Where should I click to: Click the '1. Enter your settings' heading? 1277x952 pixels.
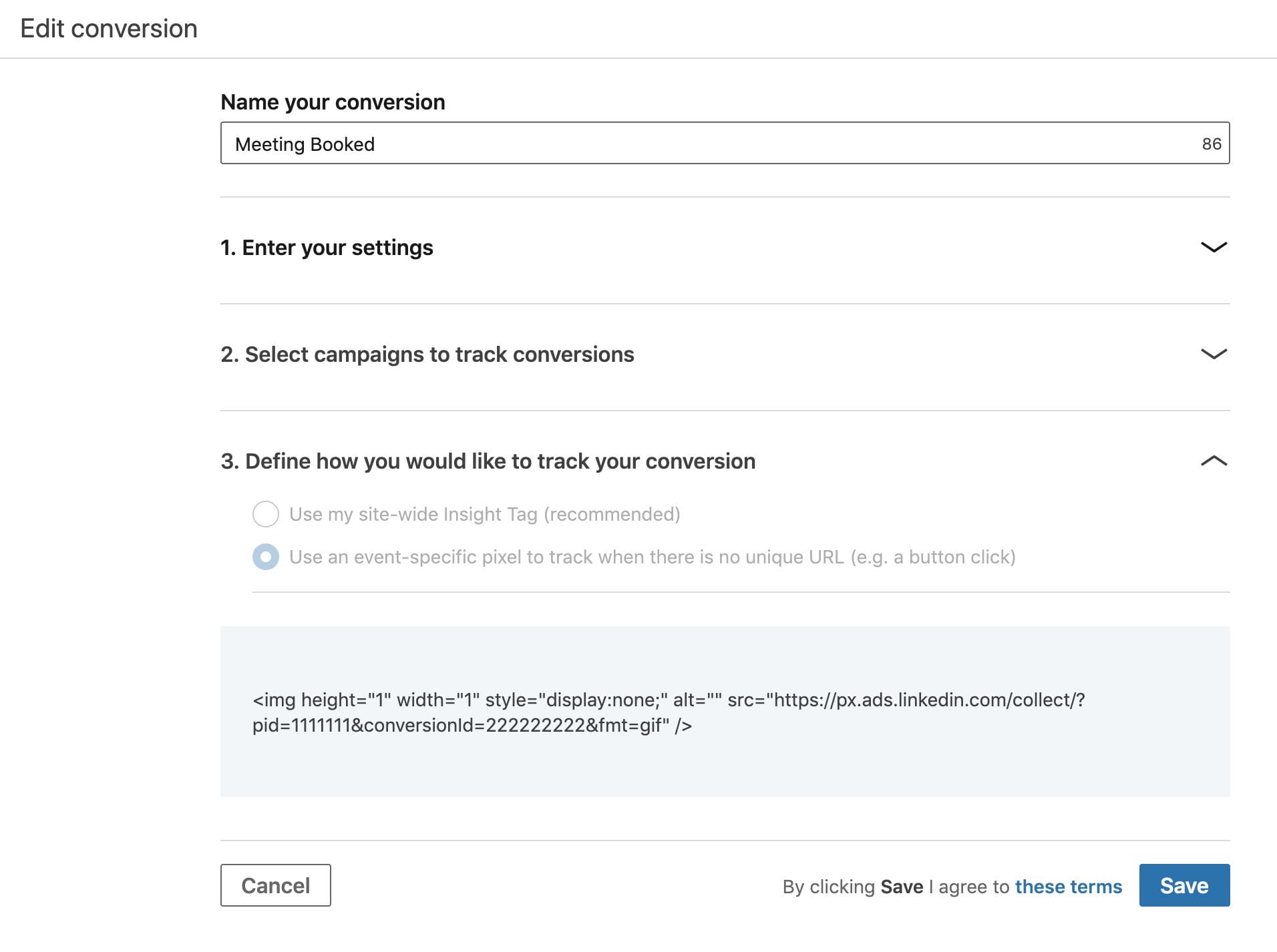(327, 248)
